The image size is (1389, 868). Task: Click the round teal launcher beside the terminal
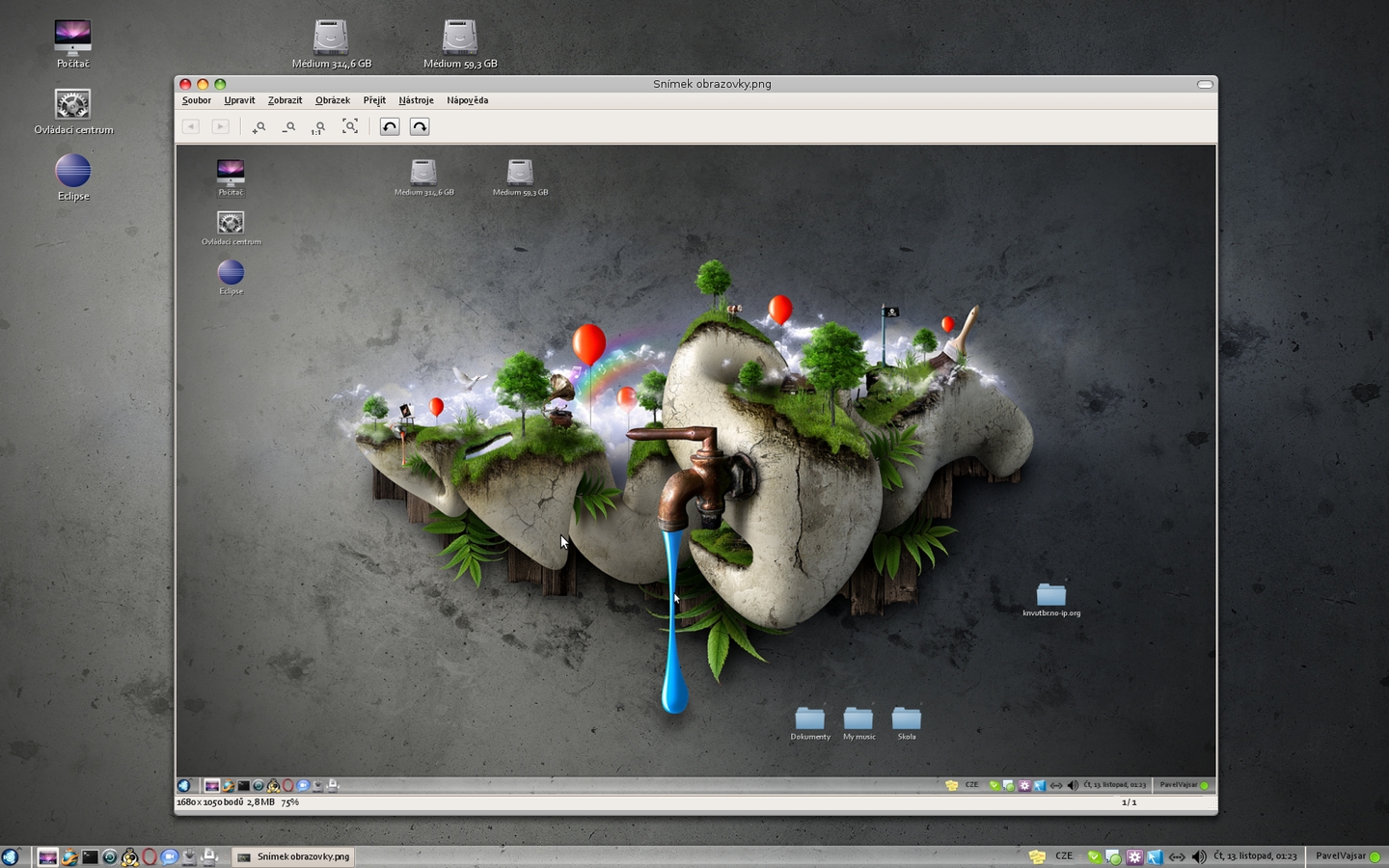110,856
